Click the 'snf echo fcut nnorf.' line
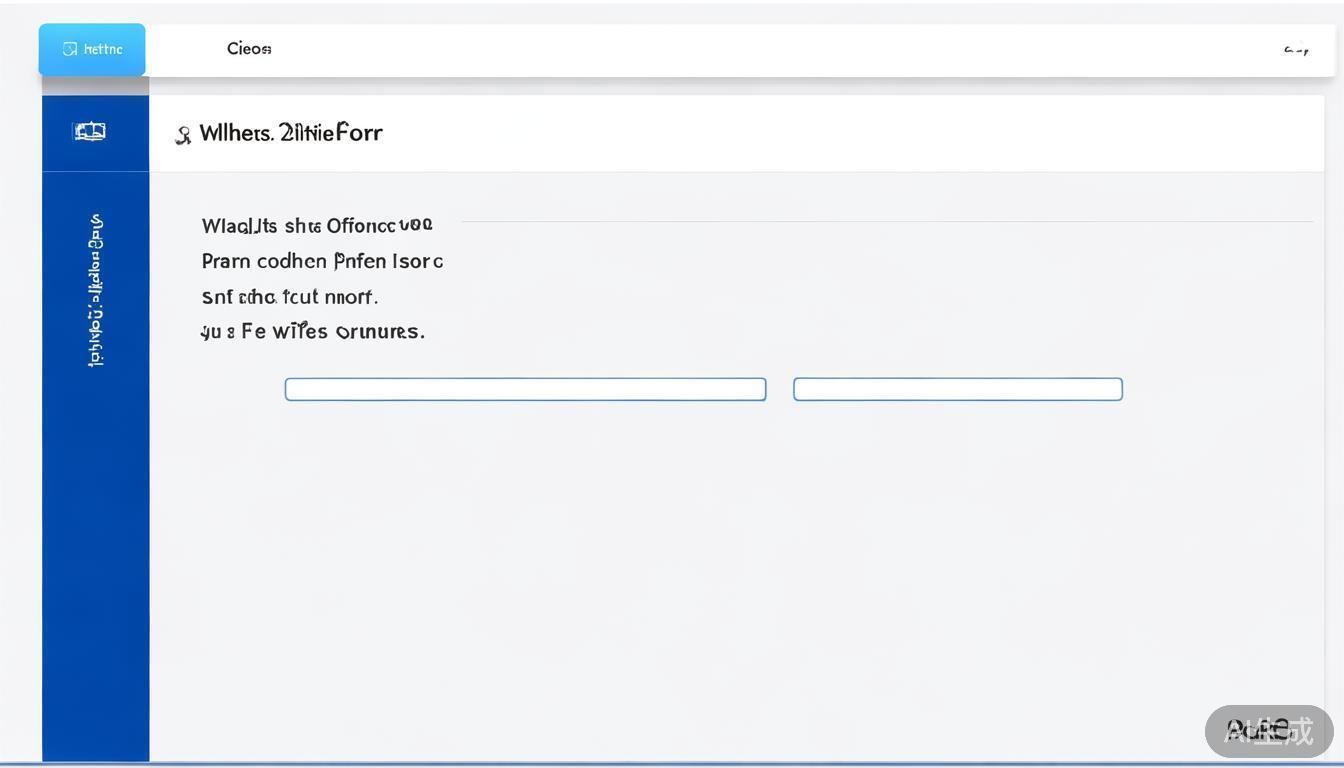 [x=290, y=297]
